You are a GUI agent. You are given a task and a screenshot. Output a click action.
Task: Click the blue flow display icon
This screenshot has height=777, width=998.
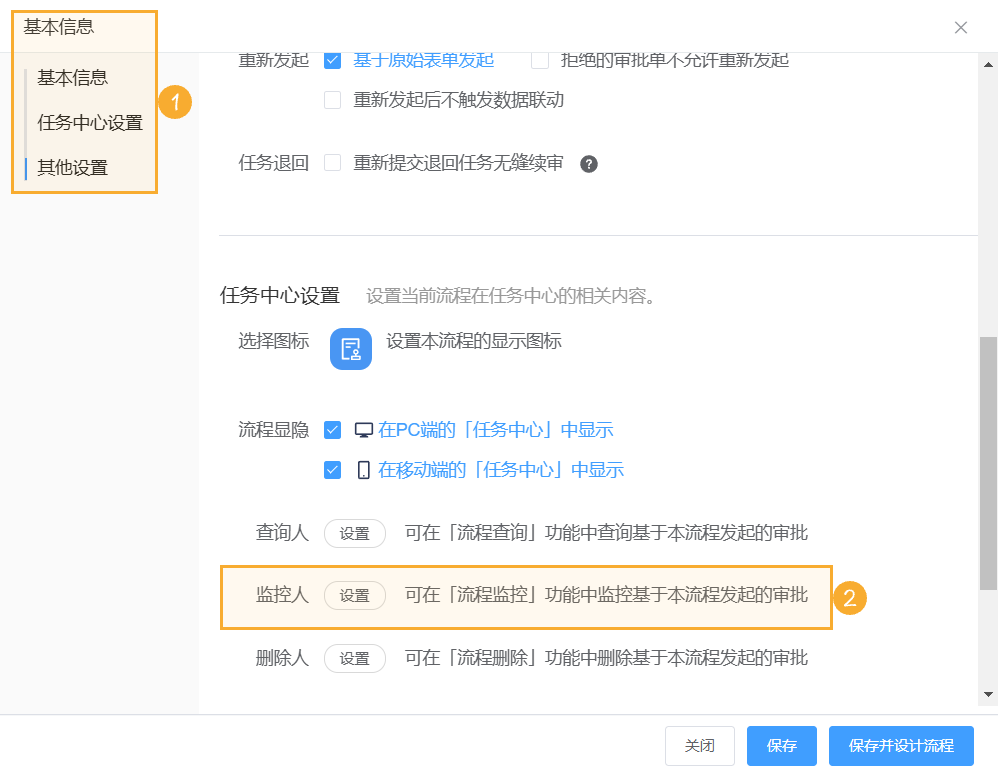350,350
